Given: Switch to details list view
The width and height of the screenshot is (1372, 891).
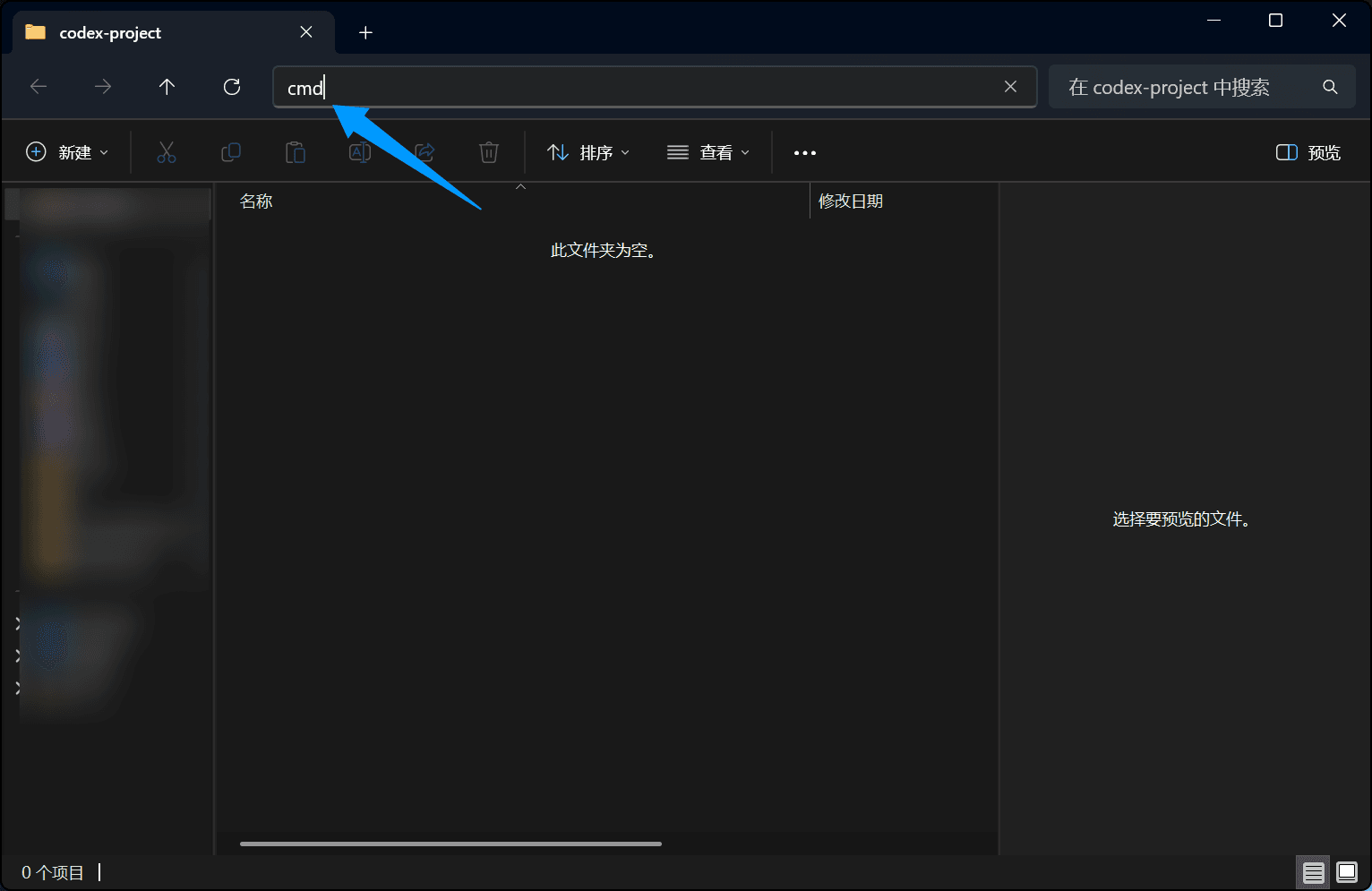Looking at the screenshot, I should pyautogui.click(x=1314, y=872).
